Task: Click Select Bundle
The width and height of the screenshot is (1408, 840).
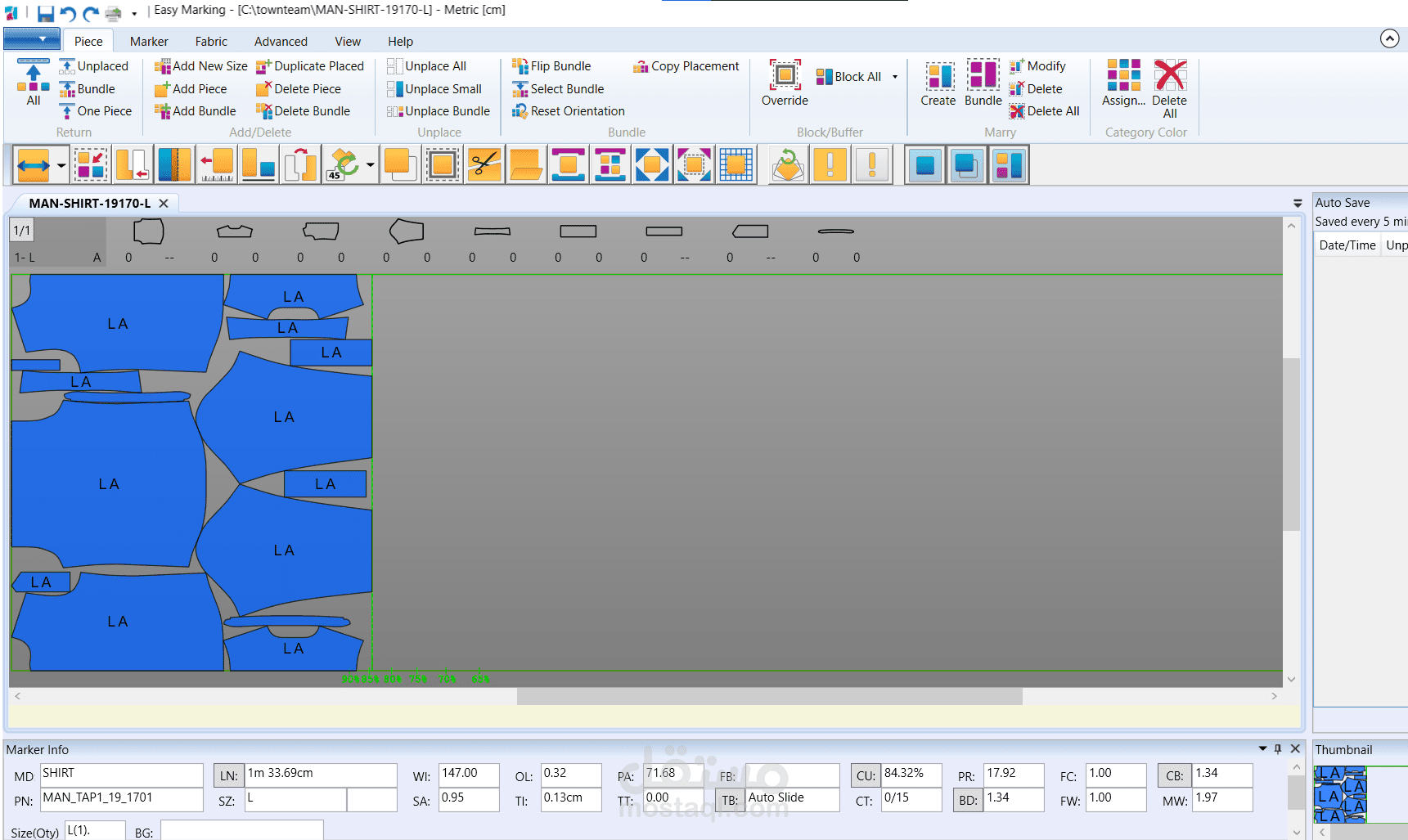Action: (x=558, y=89)
